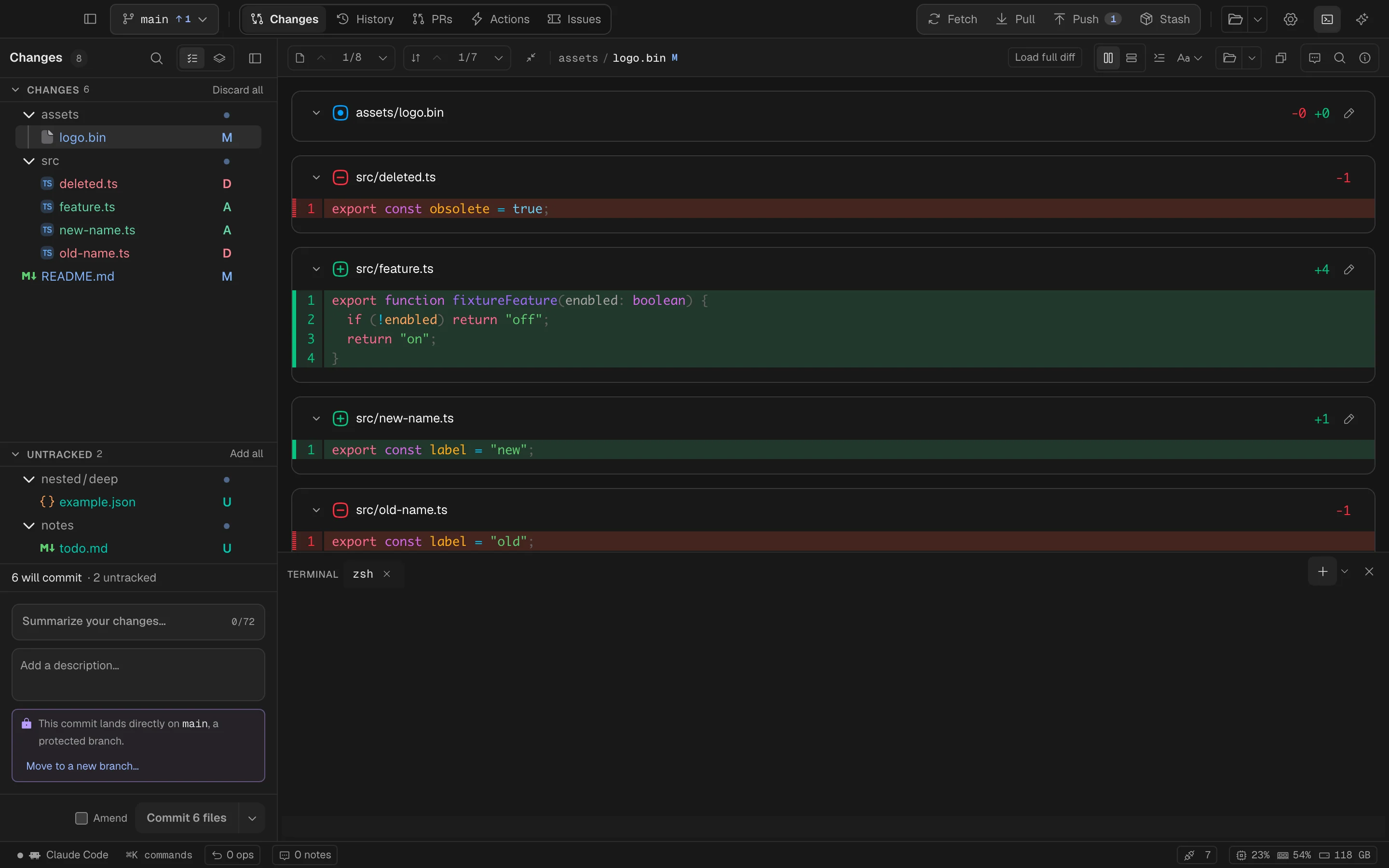Switch to unified diff view

click(x=1131, y=57)
